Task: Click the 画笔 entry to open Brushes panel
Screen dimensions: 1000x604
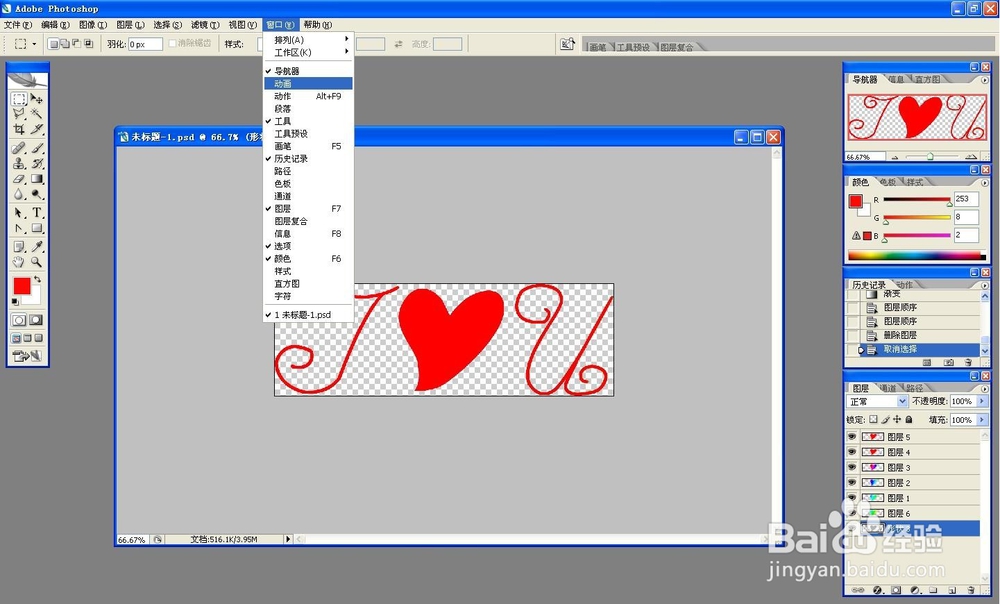Action: (283, 145)
